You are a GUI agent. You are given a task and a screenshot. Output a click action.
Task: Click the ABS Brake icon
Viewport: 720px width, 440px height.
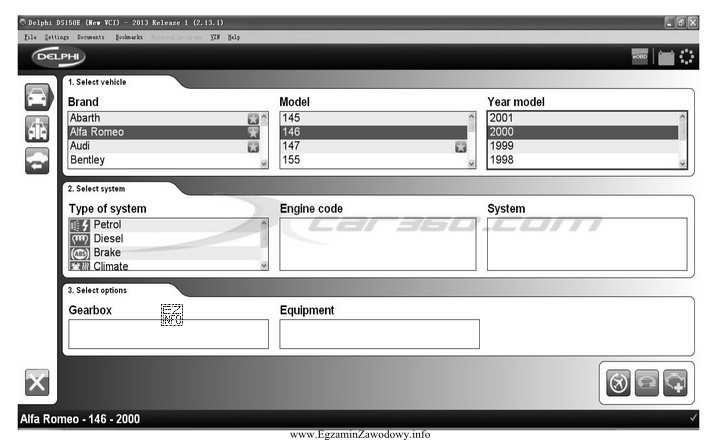pos(79,253)
